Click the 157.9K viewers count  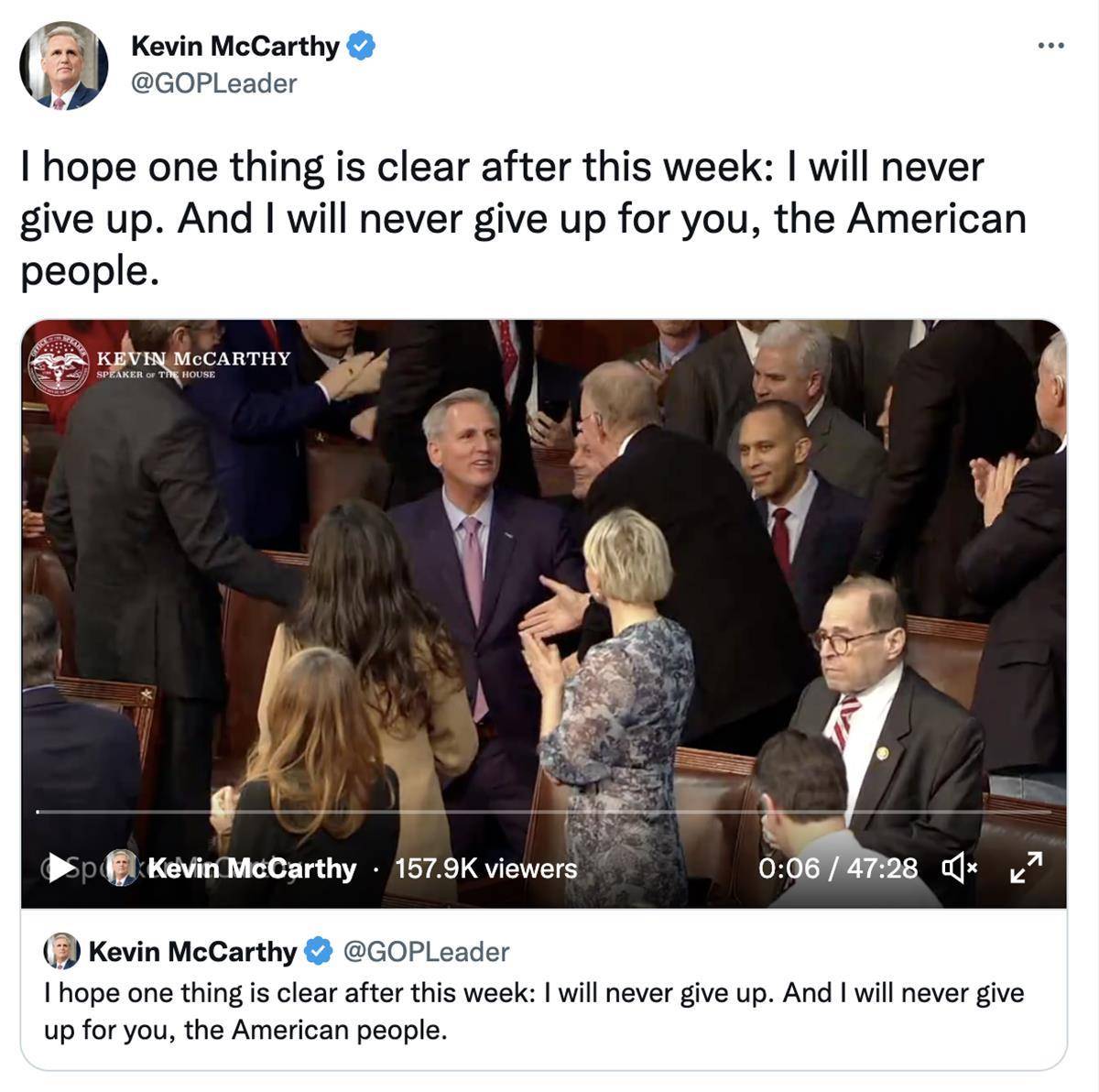click(485, 868)
